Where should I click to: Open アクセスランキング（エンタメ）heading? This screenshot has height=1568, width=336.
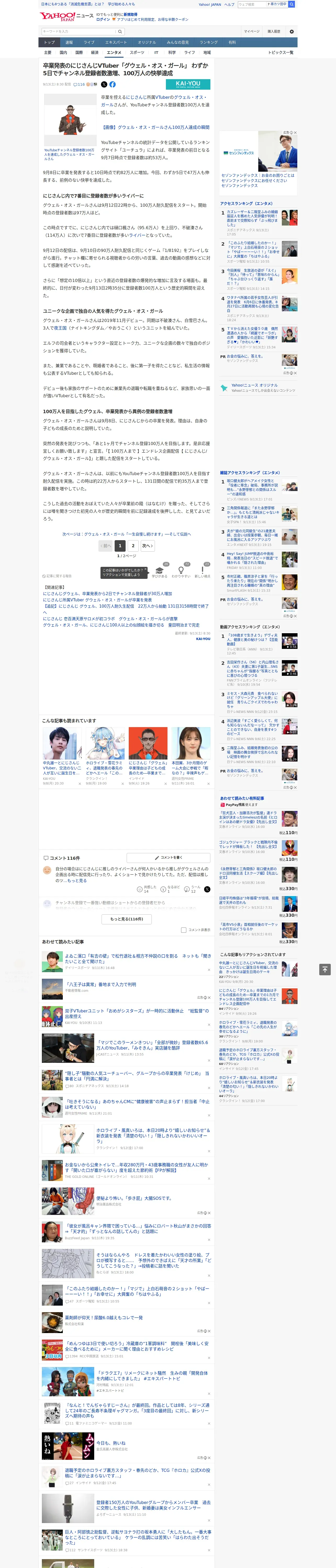[246, 203]
